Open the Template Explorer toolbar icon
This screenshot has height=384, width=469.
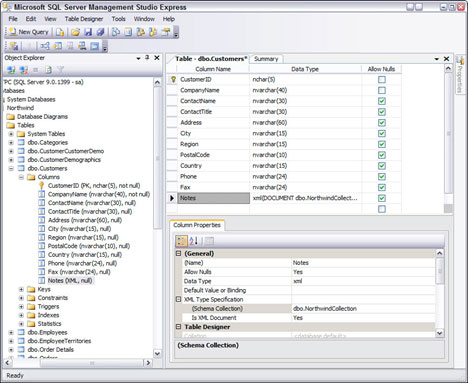(x=153, y=32)
